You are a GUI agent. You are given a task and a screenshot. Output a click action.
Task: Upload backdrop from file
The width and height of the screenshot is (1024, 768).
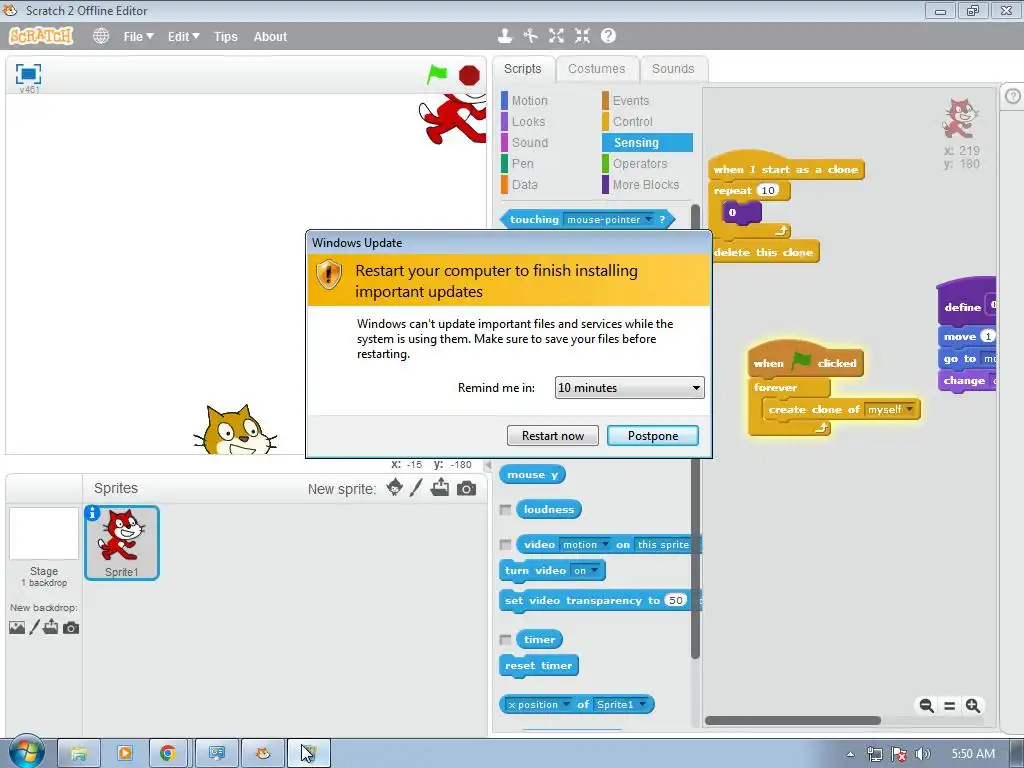[x=51, y=627]
